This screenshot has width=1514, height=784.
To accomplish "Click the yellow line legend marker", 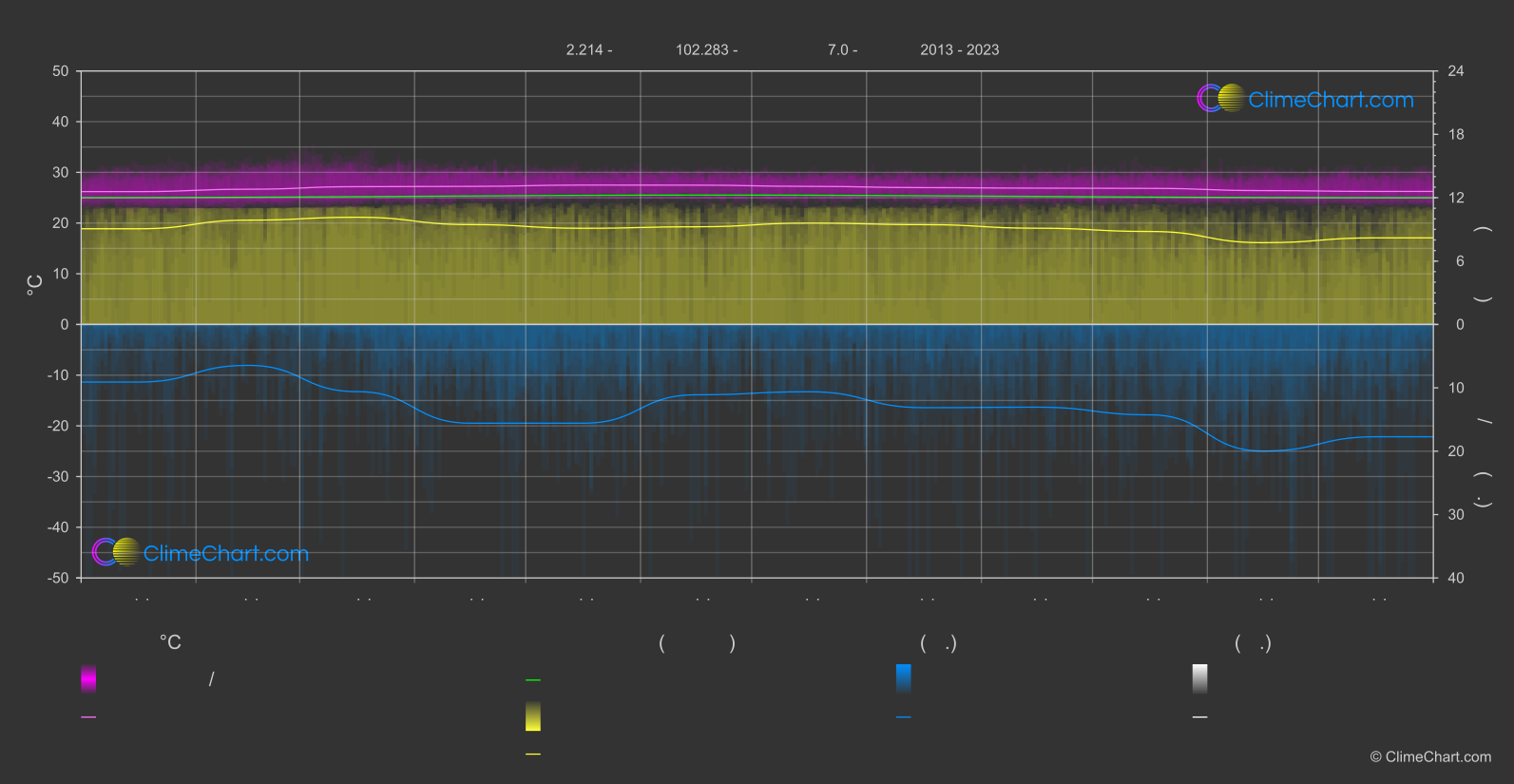I will pos(533,755).
